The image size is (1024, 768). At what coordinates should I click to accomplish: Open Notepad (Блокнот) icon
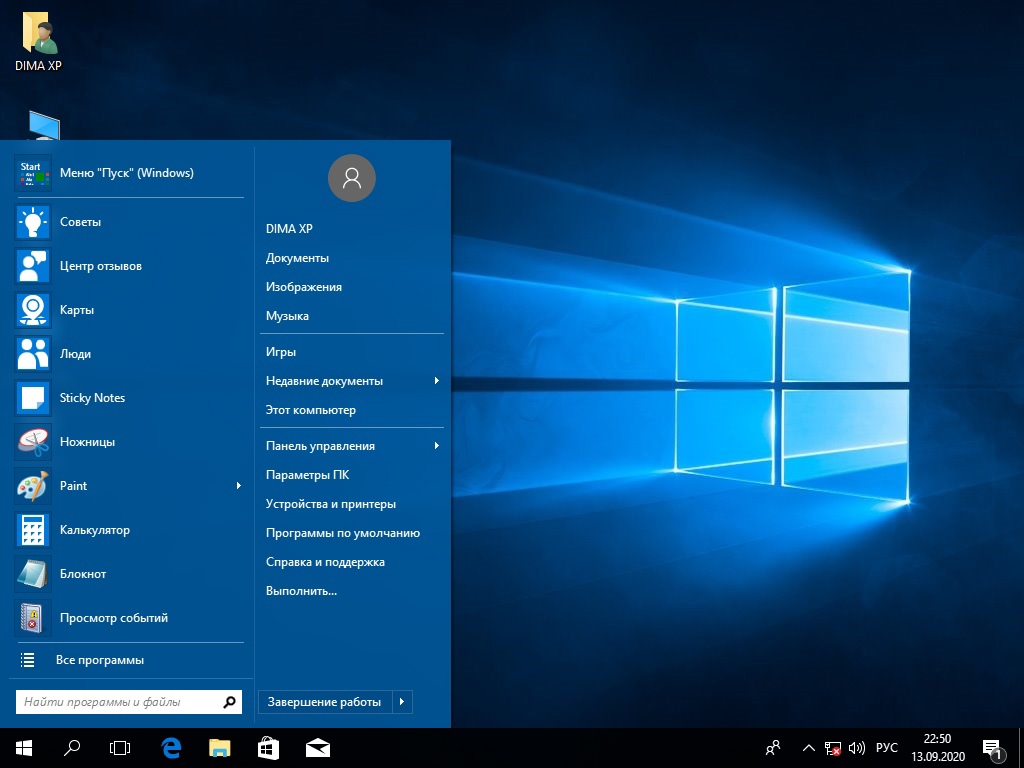pos(33,574)
